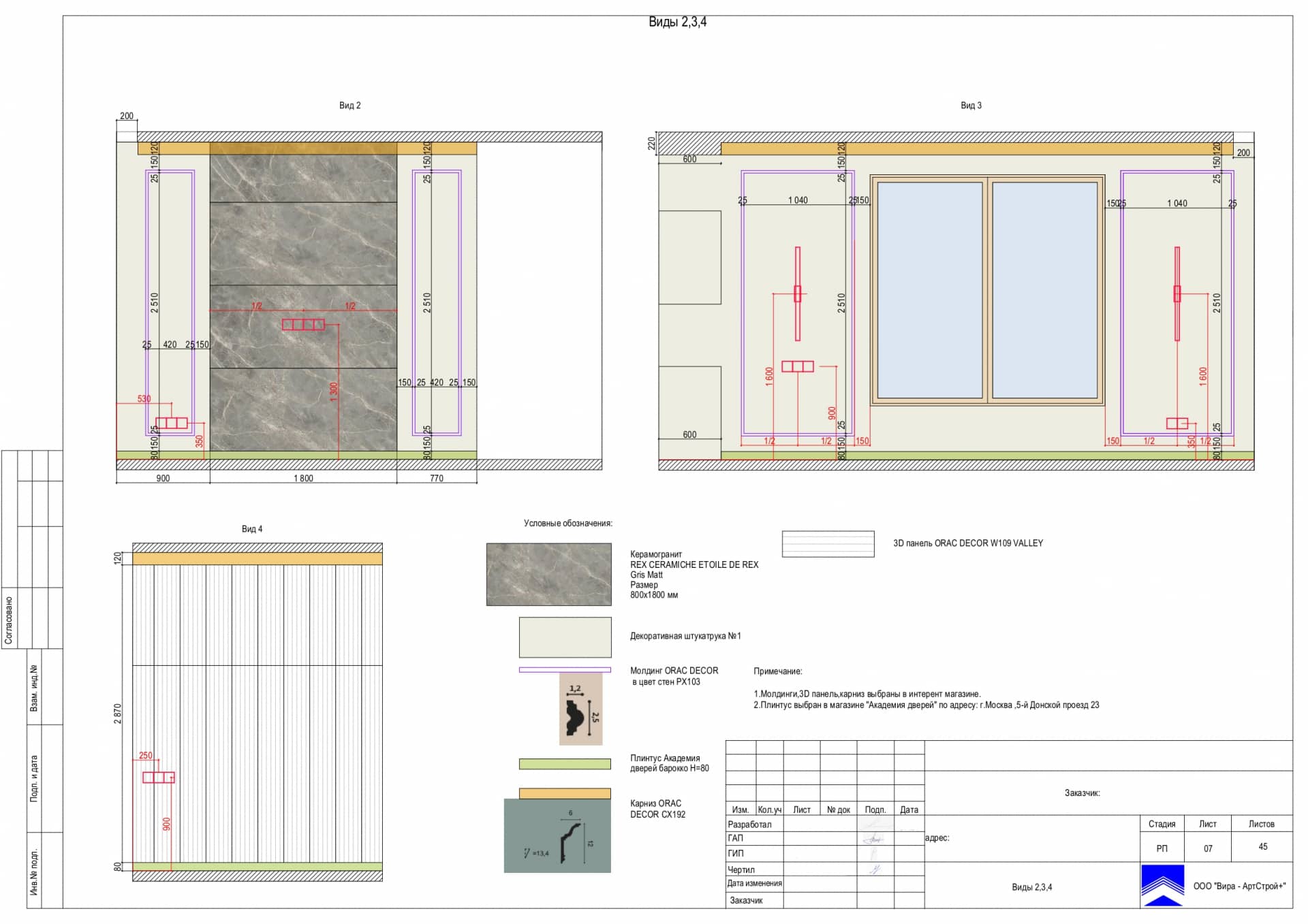Click the адрес: label
Viewport: 1308px width, 924px height.
point(937,838)
